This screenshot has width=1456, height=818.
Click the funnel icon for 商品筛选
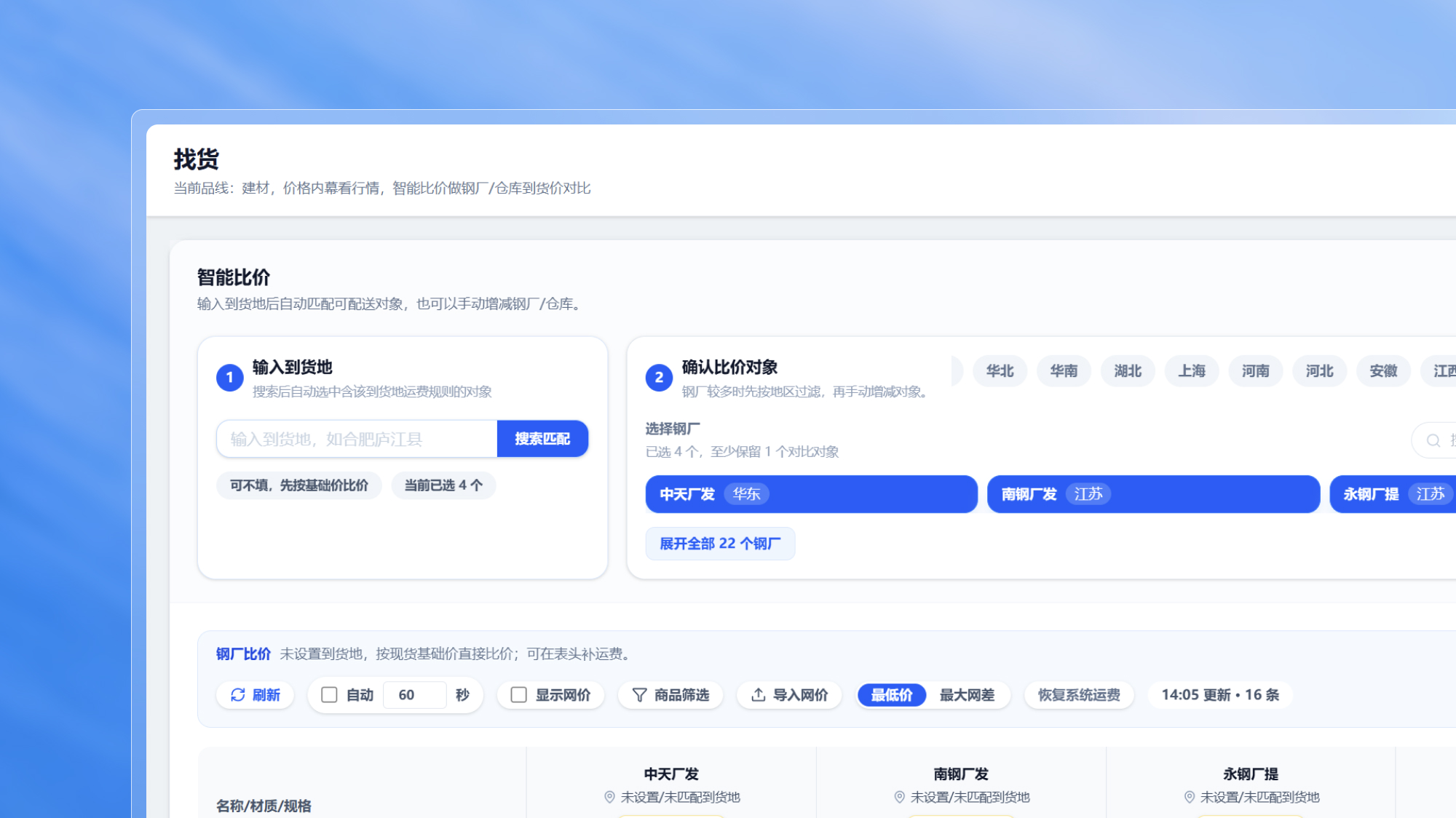click(639, 695)
